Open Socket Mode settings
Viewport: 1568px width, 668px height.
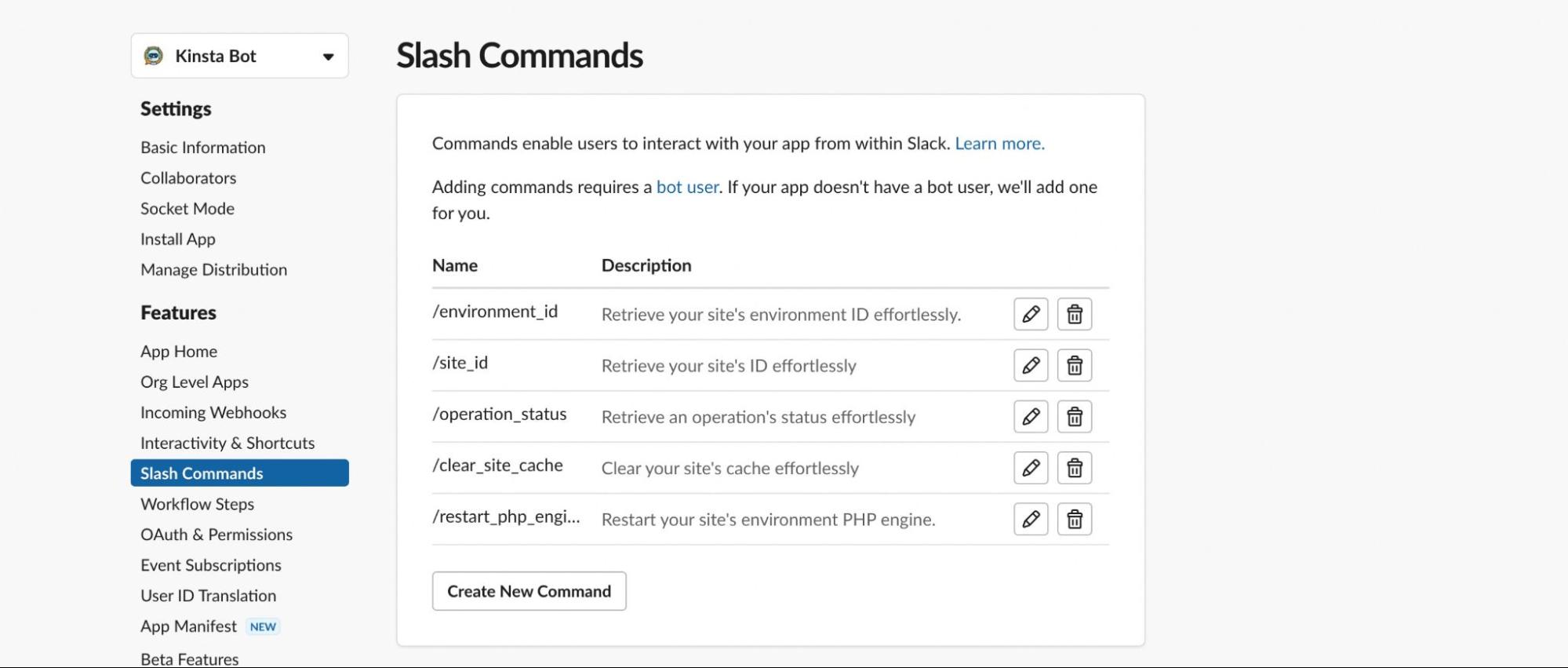coord(187,209)
